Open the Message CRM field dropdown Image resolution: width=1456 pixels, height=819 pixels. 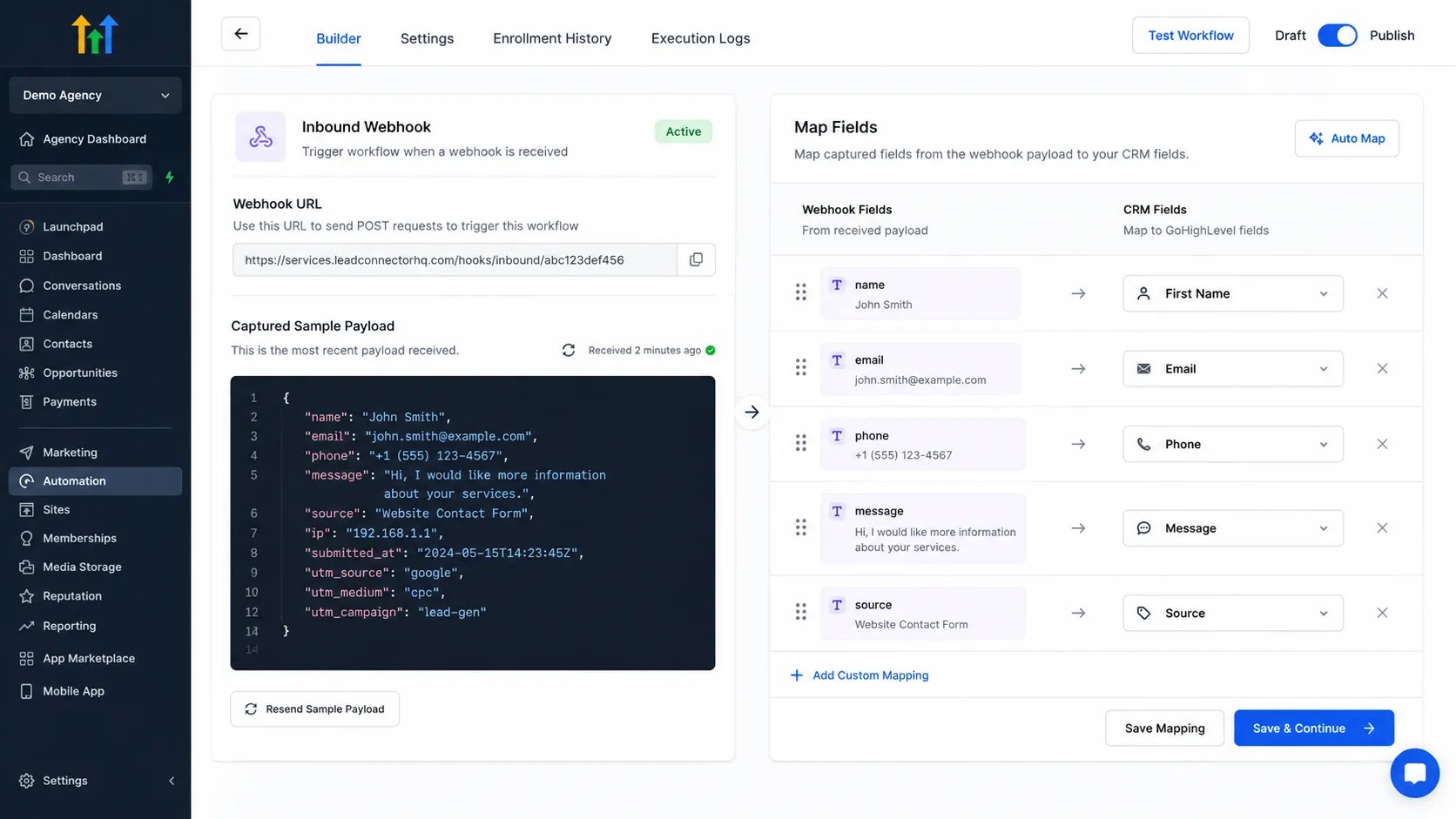[x=1232, y=528]
